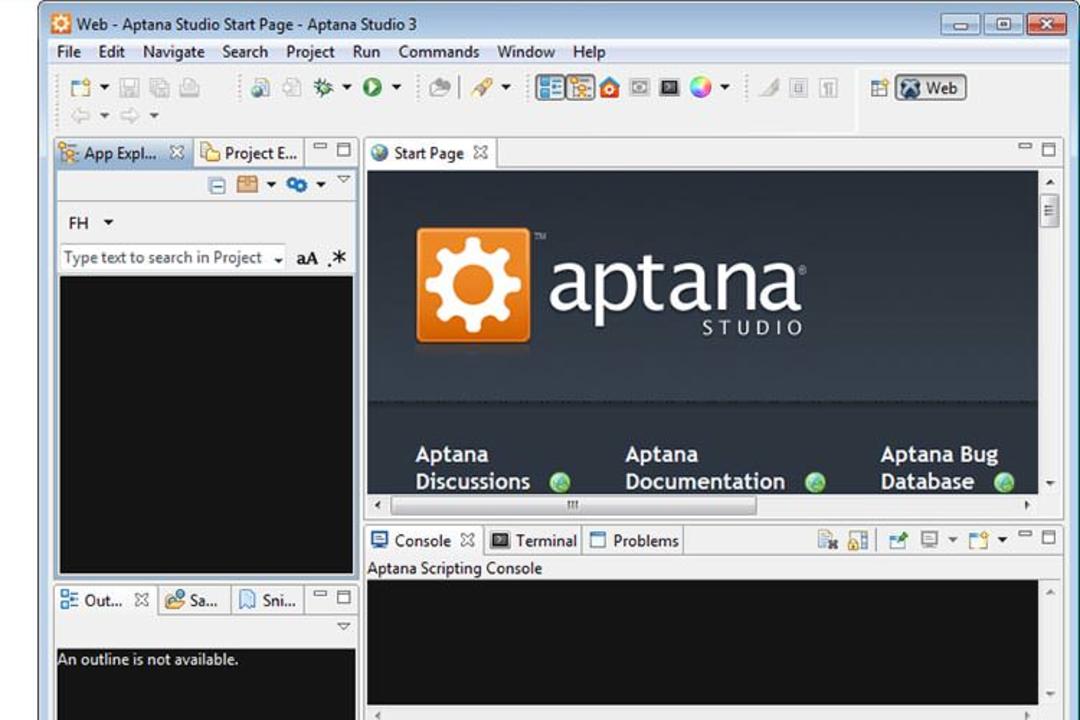Open the File menu
This screenshot has height=720, width=1080.
(69, 52)
